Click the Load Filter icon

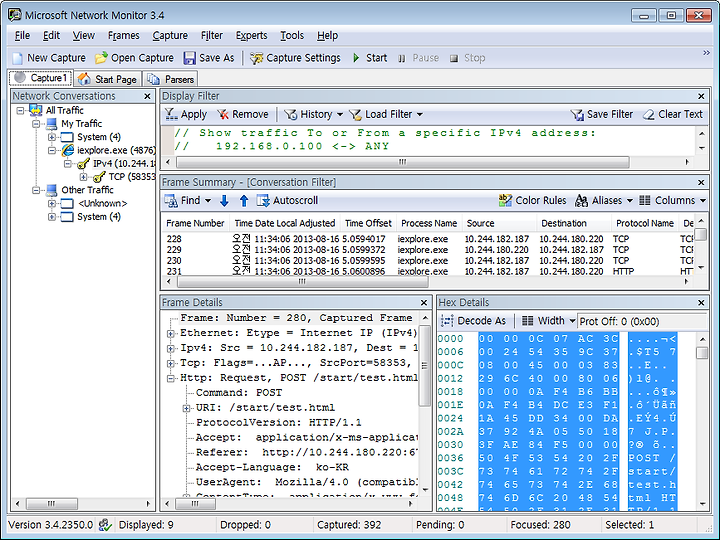355,114
